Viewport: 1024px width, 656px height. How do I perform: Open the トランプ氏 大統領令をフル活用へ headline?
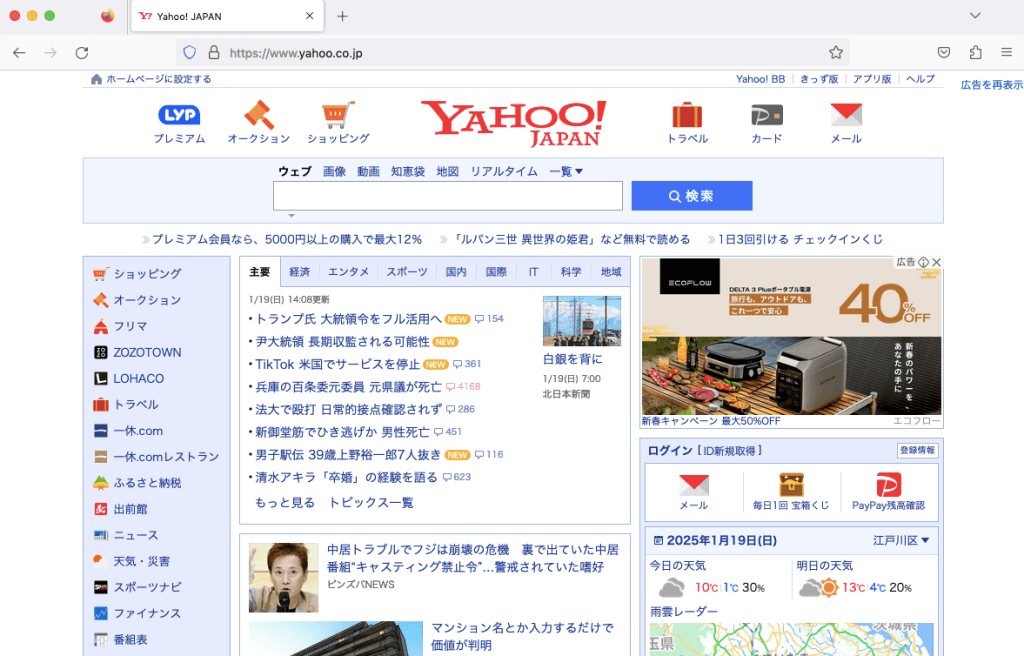[348, 319]
